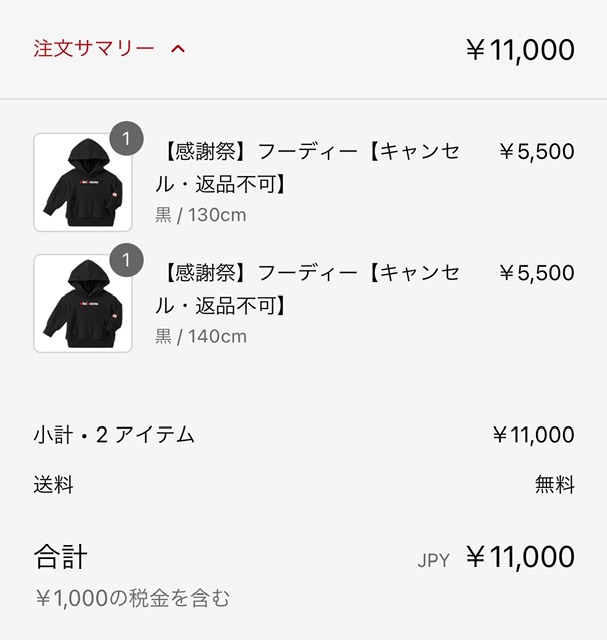Click the 130cm black hoodie thumbnail
The image size is (607, 640).
point(83,182)
